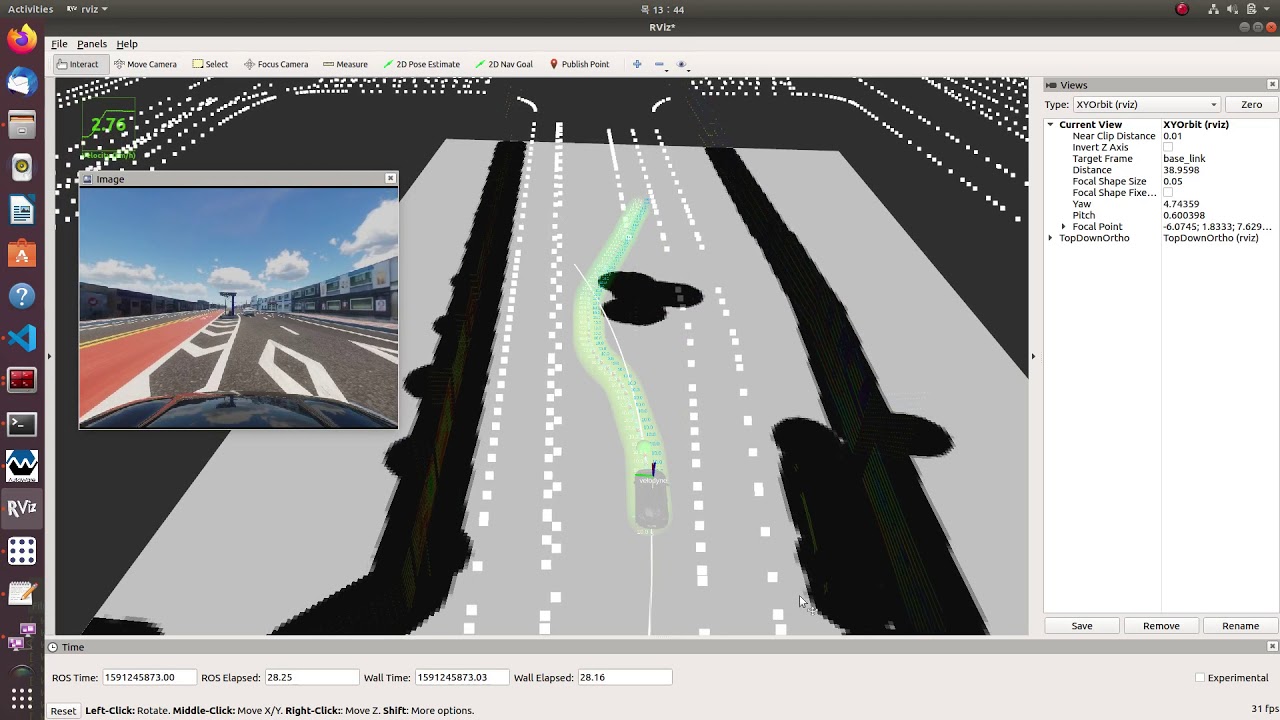Open the view Type dropdown

coord(1146,104)
